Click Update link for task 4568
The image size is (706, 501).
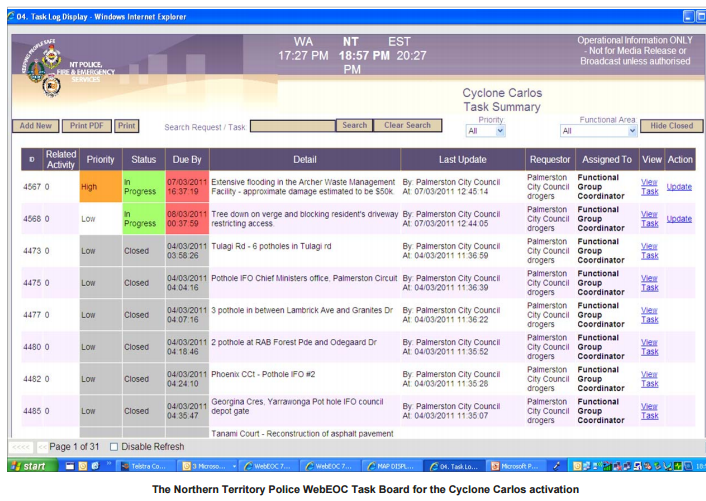(679, 219)
